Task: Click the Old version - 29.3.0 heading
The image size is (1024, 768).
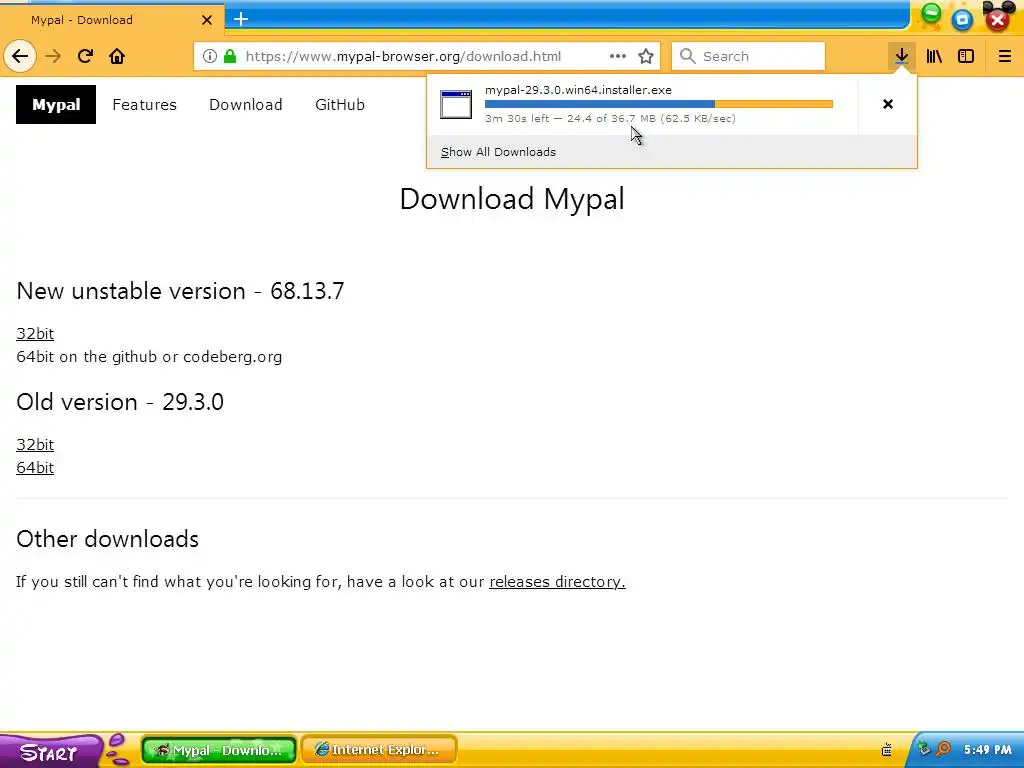Action: (120, 402)
